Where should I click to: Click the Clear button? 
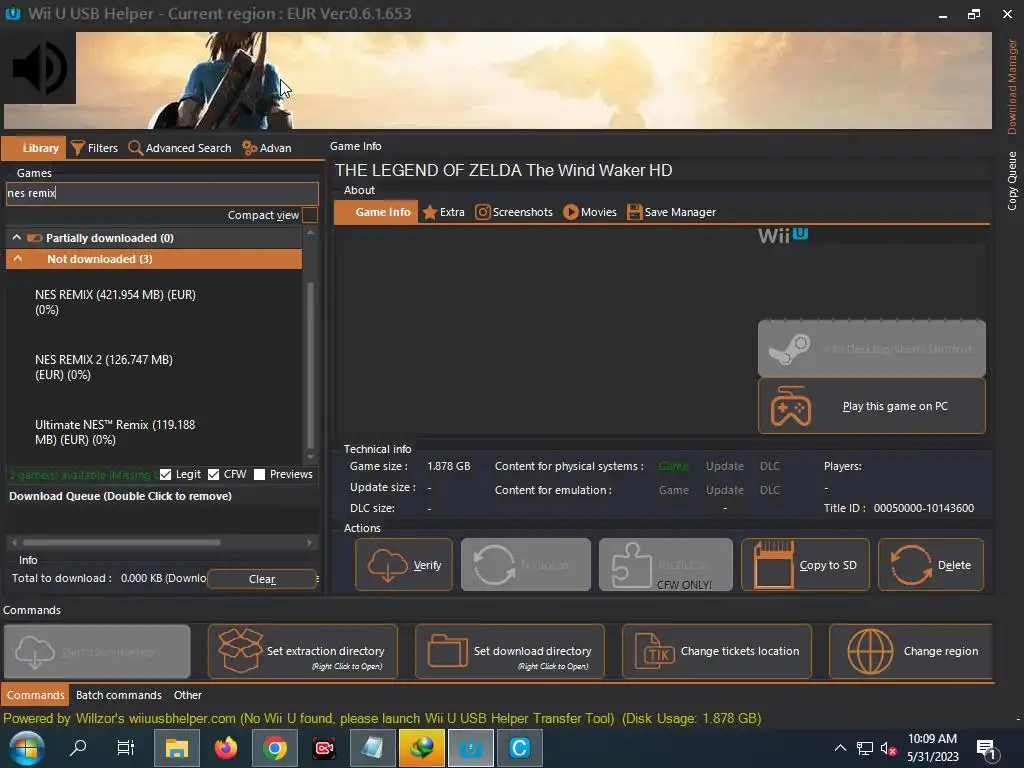[x=262, y=579]
